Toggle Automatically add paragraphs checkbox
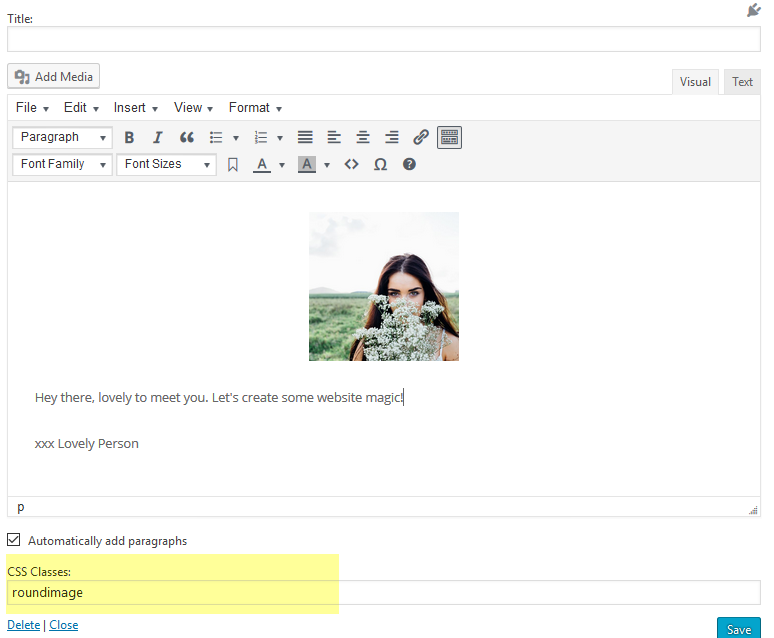The width and height of the screenshot is (774, 638). click(x=14, y=540)
